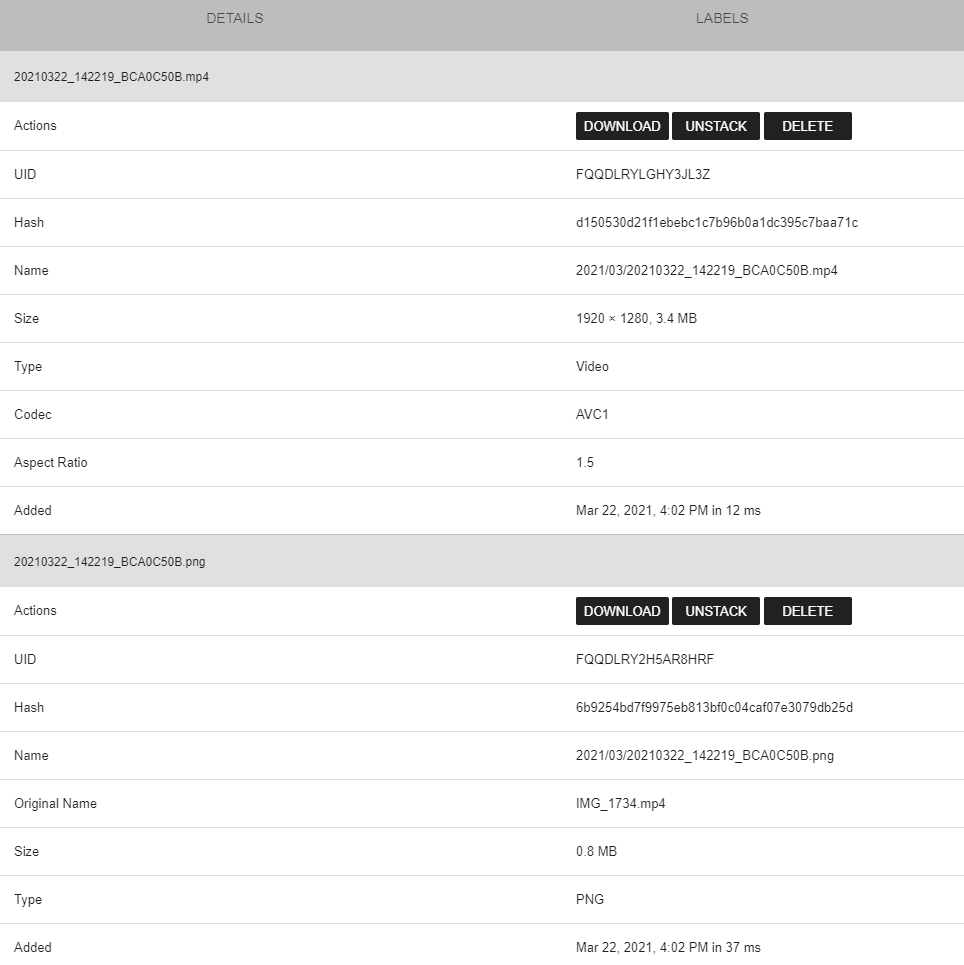Click the Codec row label
Screen dimensions: 964x965
[33, 415]
